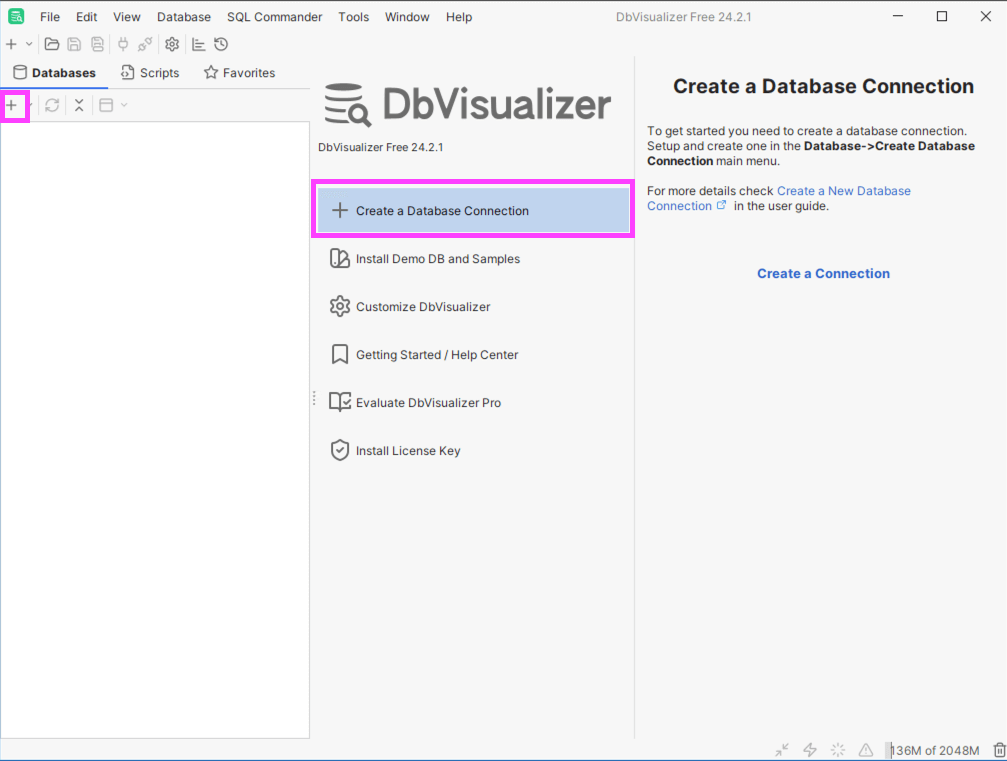The width and height of the screenshot is (1007, 761).
Task: Collapse all nodes in Databases tree
Action: click(79, 105)
